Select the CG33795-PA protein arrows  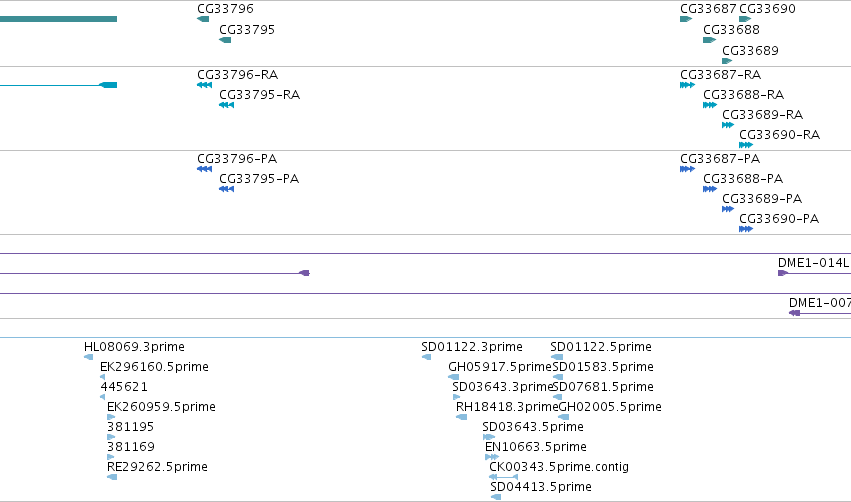(226, 189)
